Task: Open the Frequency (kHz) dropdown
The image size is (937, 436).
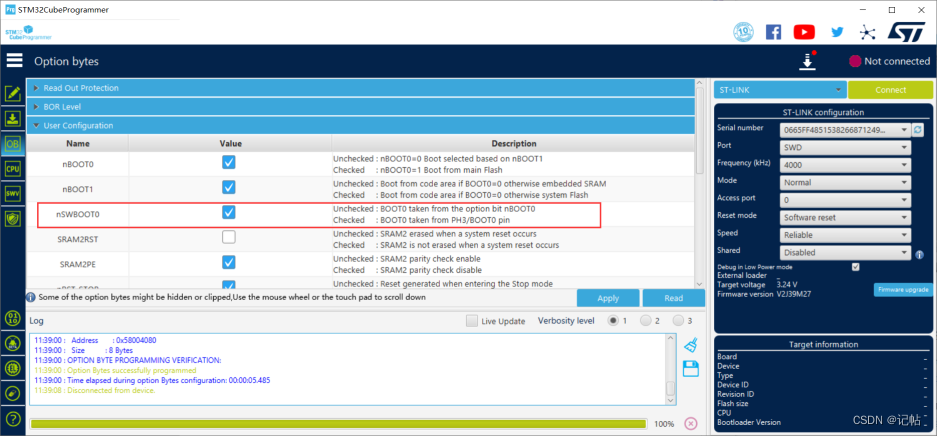Action: (x=845, y=164)
